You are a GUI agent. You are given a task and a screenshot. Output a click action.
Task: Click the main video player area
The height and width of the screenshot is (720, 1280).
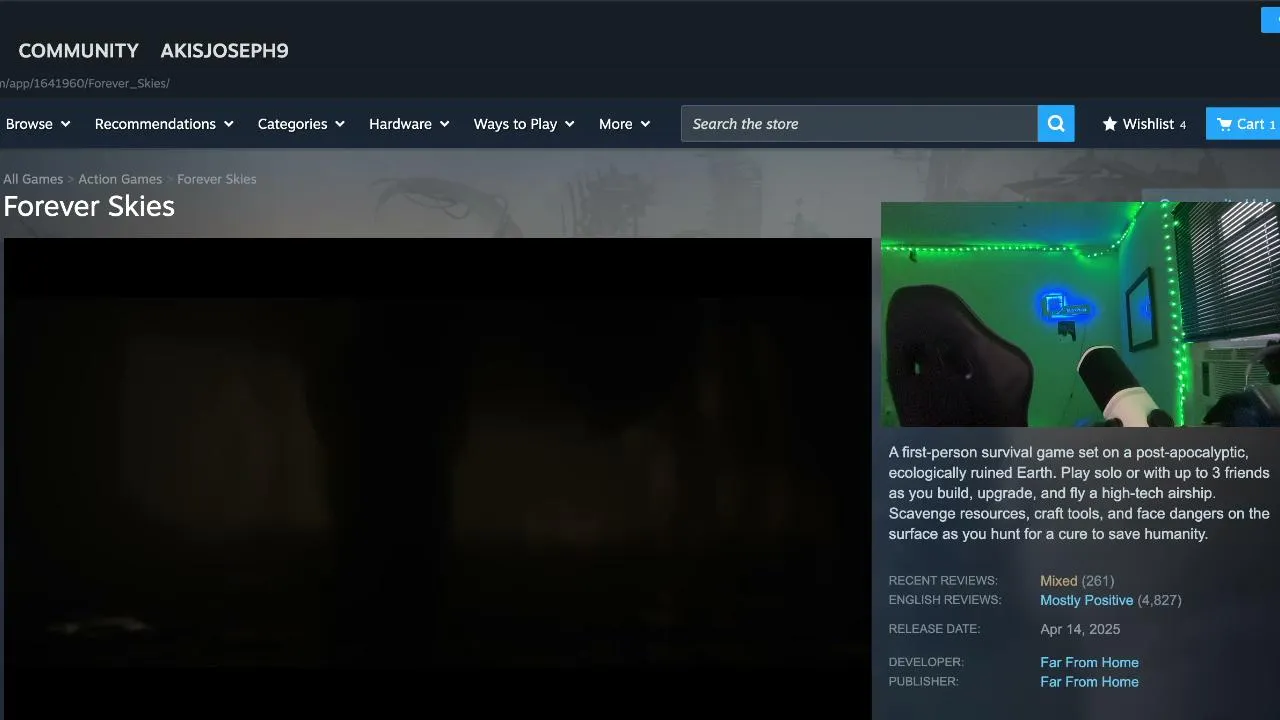pyautogui.click(x=438, y=478)
